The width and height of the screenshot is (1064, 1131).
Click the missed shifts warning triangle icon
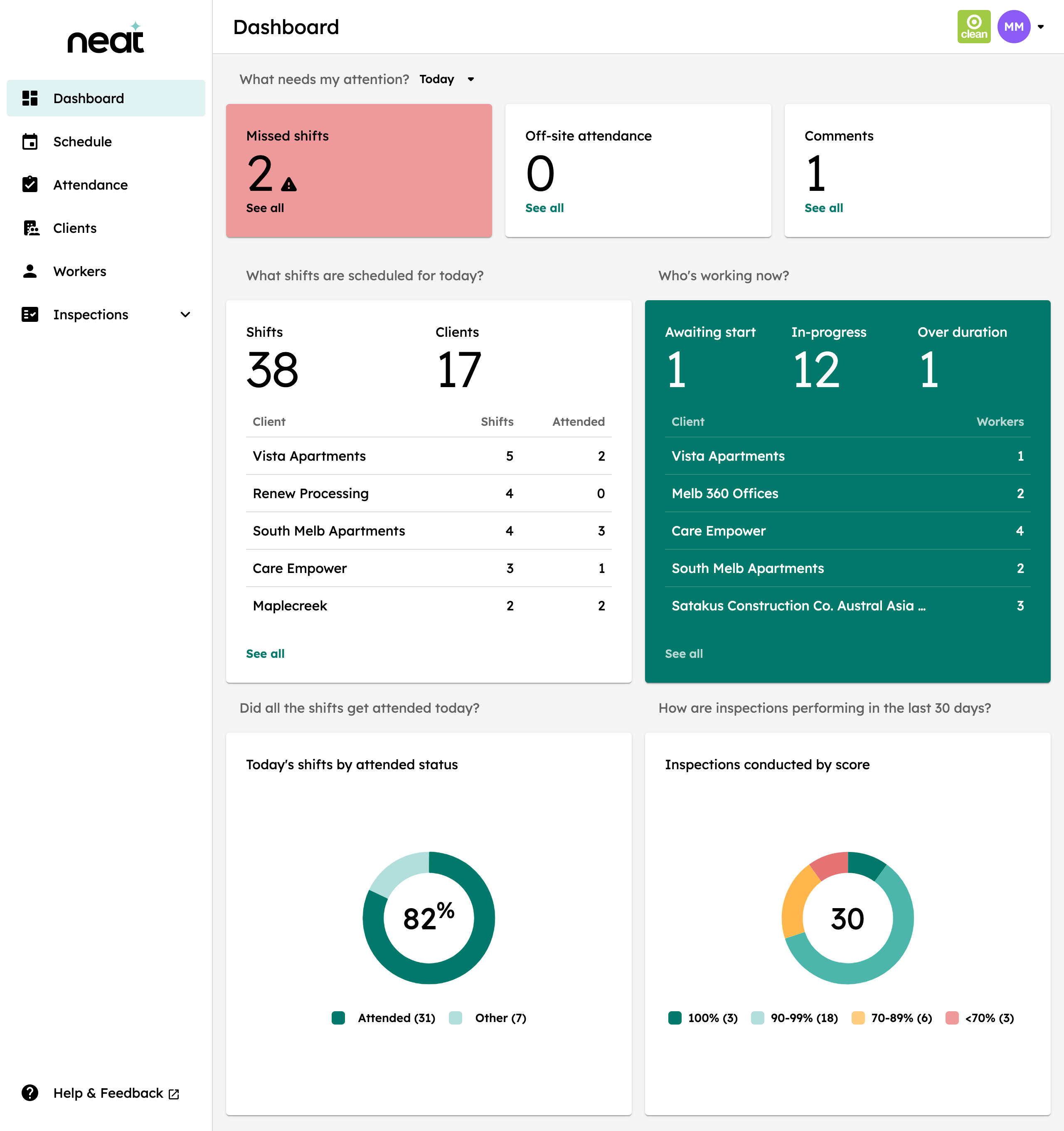pos(289,184)
